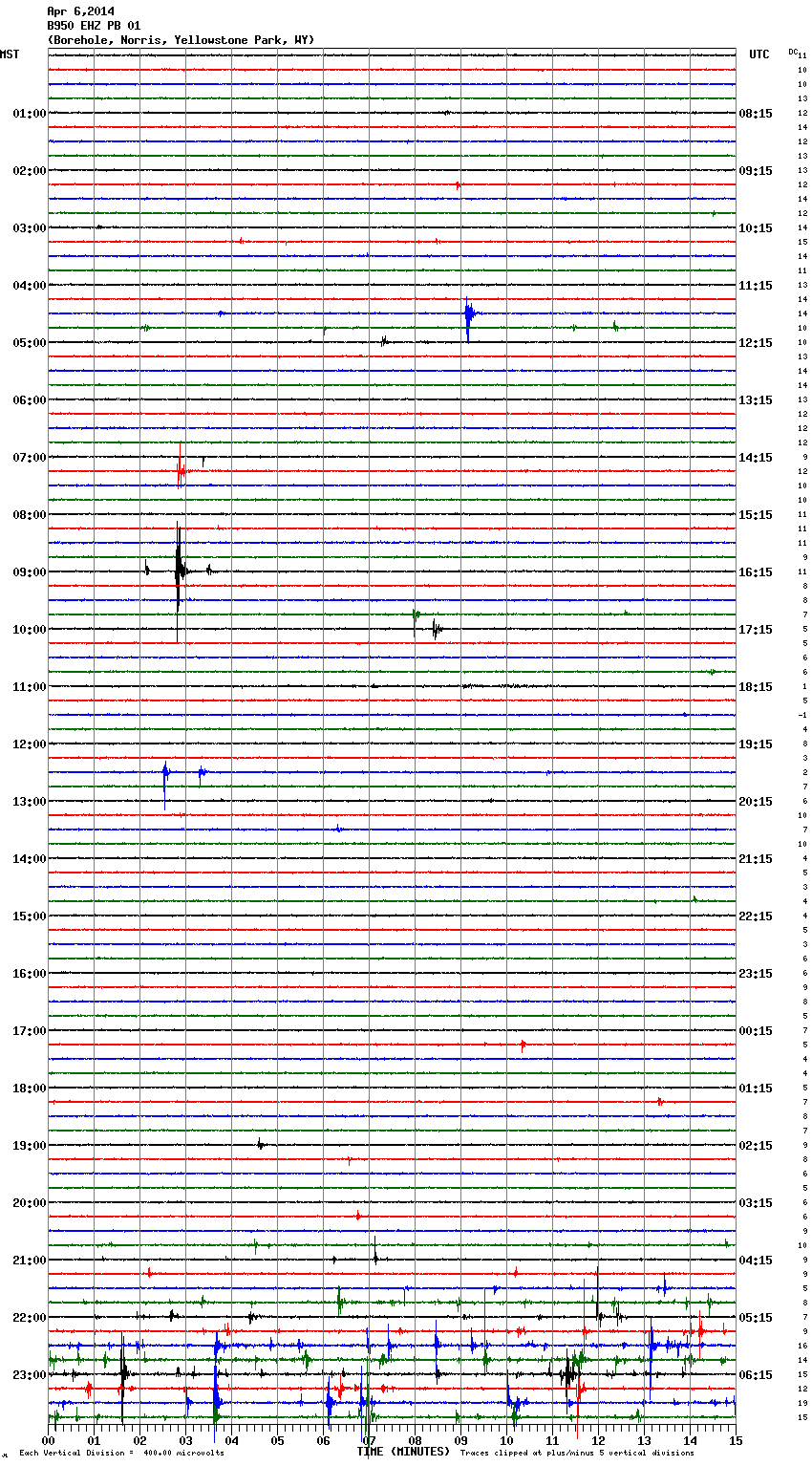Image resolution: width=812 pixels, height=1466 pixels.
Task: Click minute tick label "08" on time axis
Action: [415, 1440]
